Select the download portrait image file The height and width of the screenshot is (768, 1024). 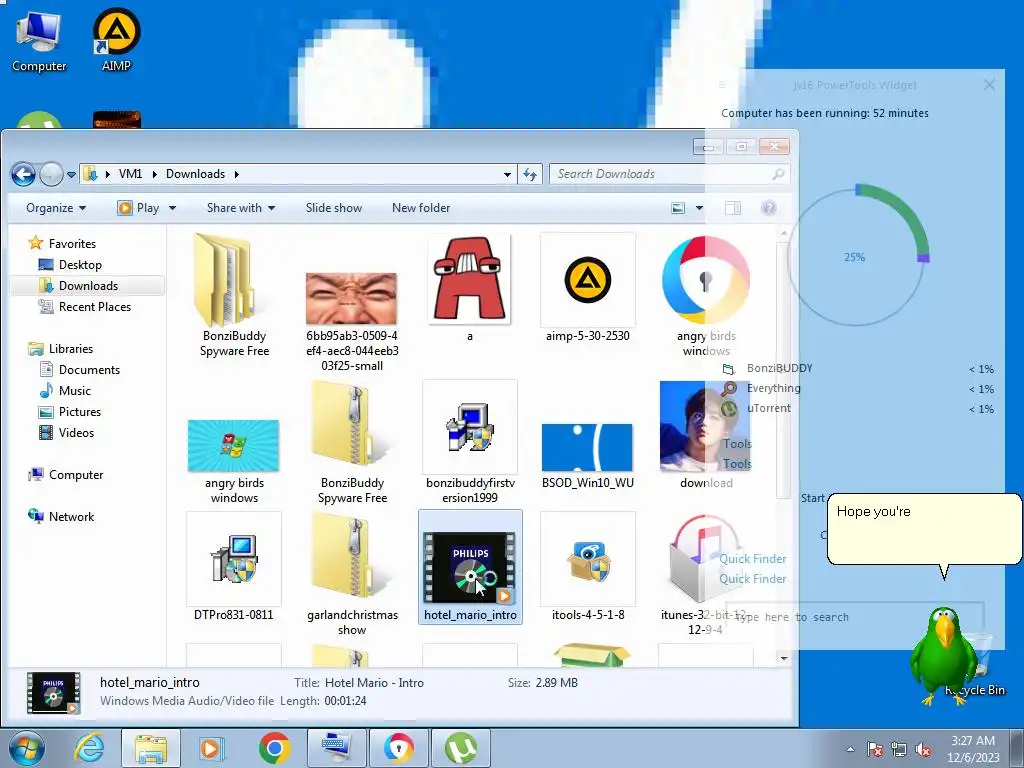click(705, 435)
